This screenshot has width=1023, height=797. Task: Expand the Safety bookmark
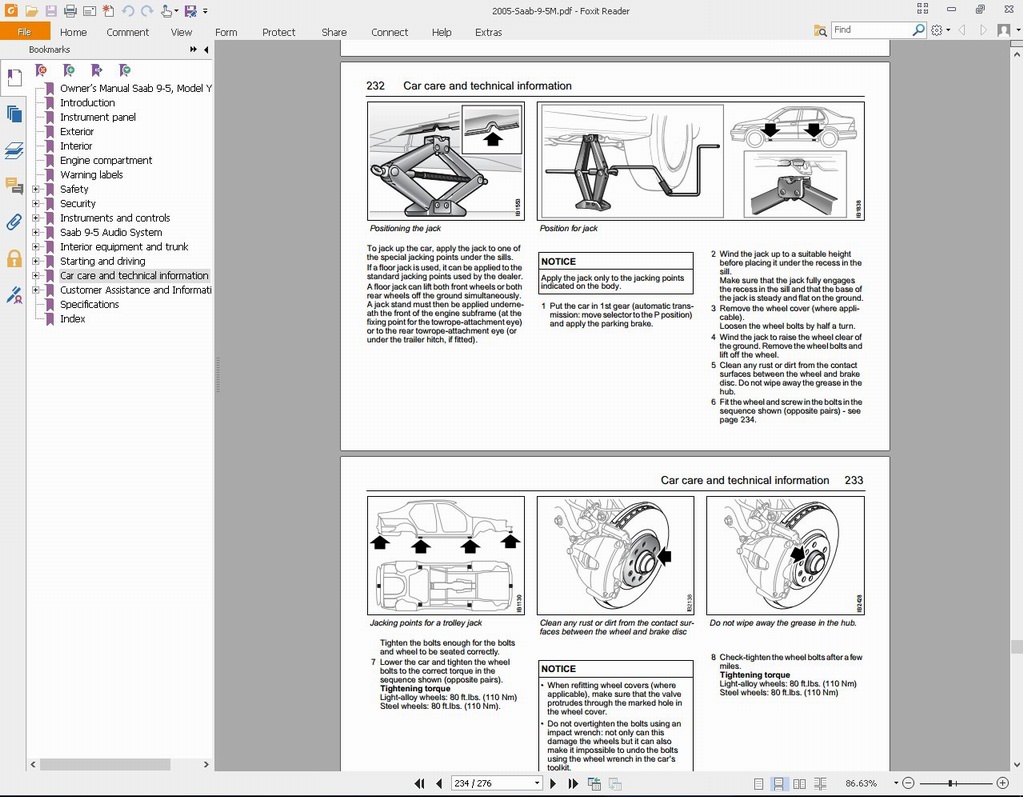pyautogui.click(x=36, y=189)
